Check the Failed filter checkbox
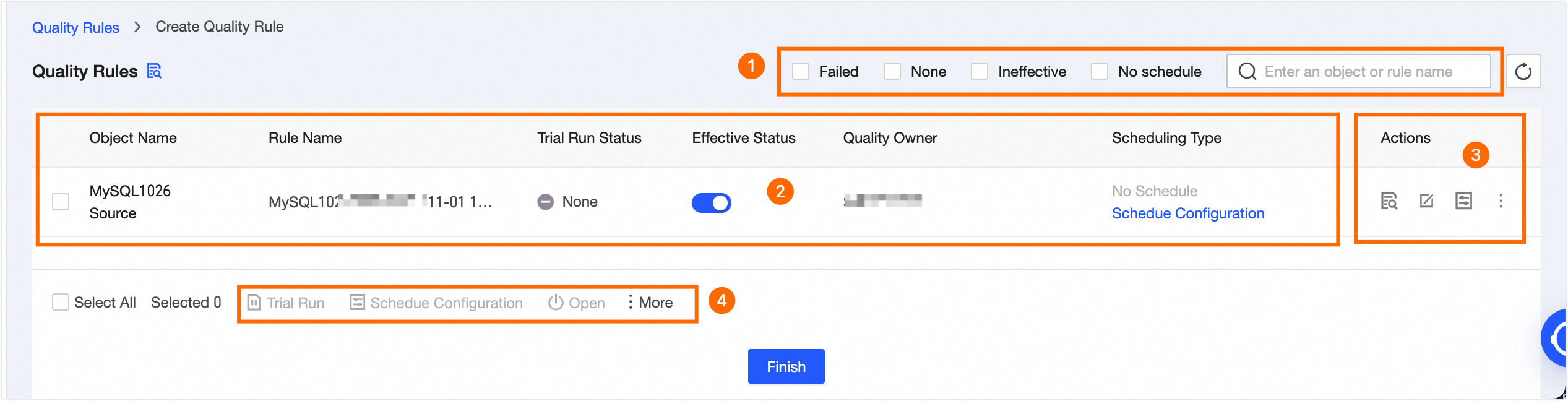The image size is (1568, 401). 801,72
